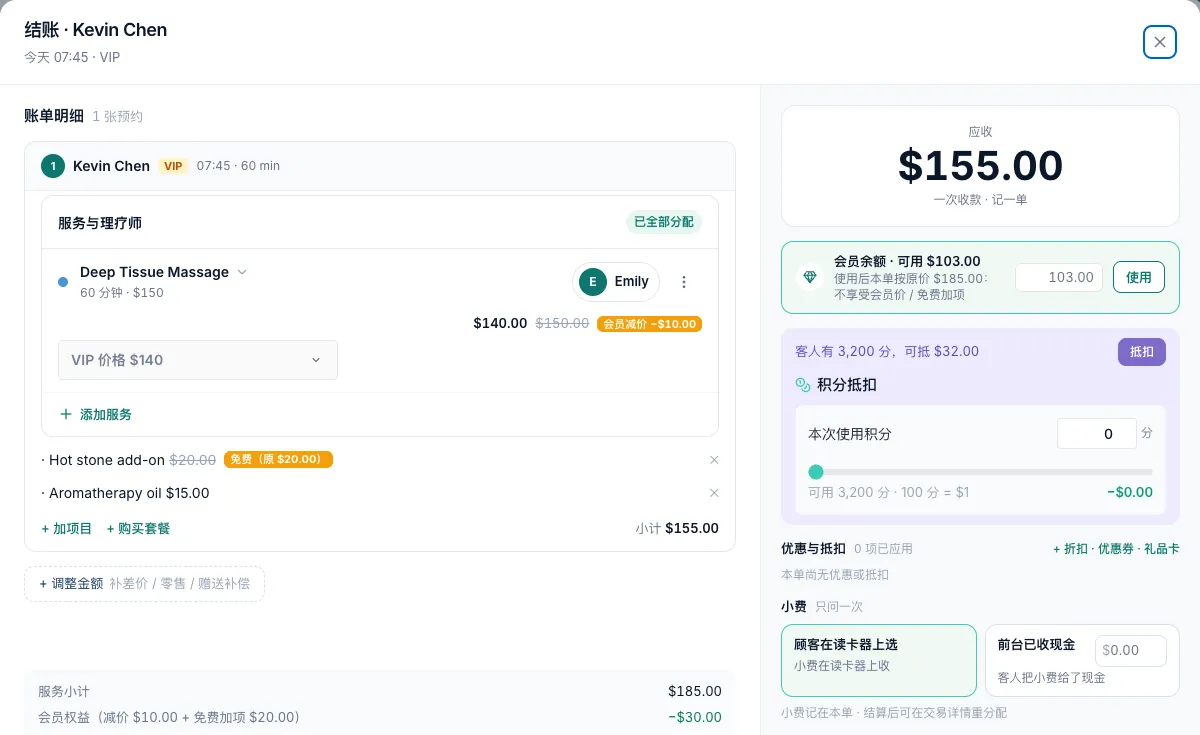Image resolution: width=1200 pixels, height=735 pixels.
Task: Click the 60 分钟 · $150 service detail
Action: pyautogui.click(x=122, y=293)
